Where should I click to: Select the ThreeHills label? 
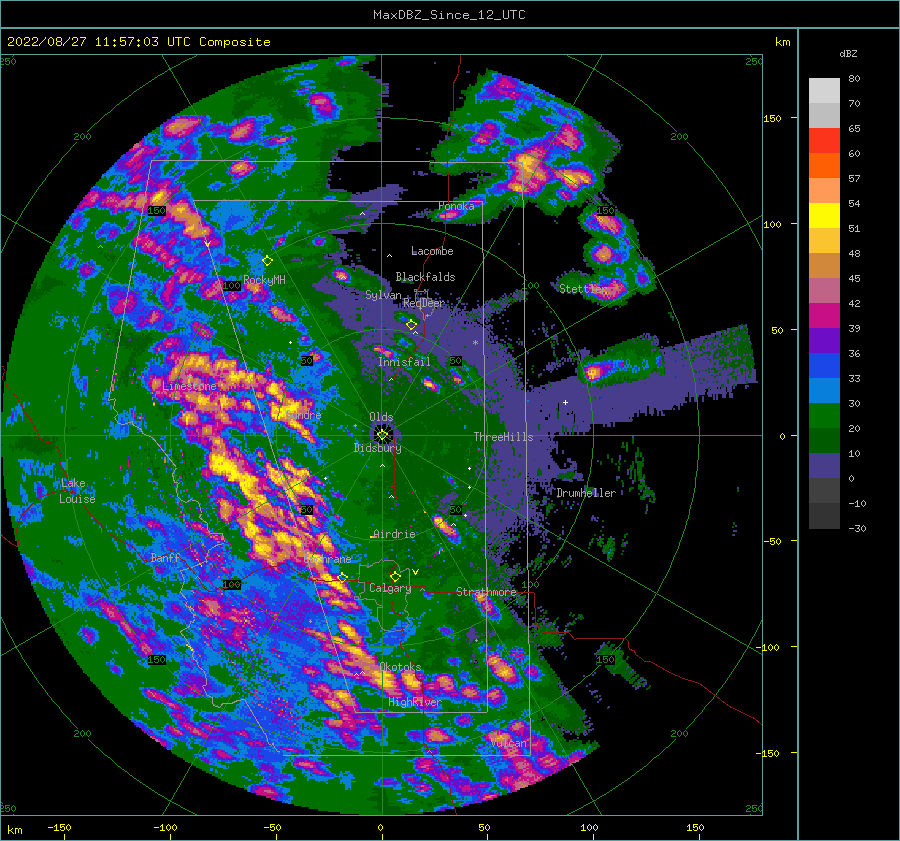(x=503, y=437)
